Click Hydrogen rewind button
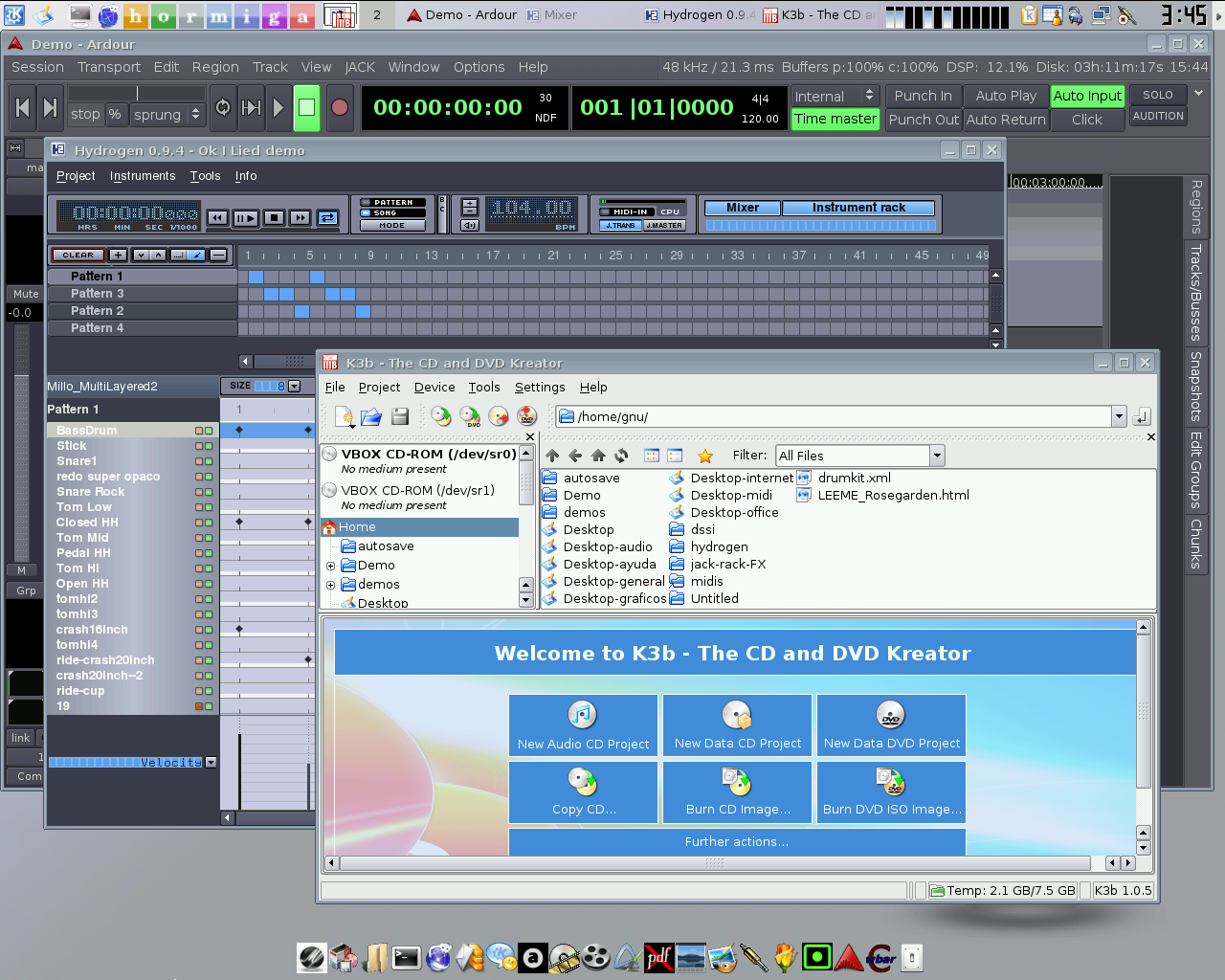The height and width of the screenshot is (980, 1225). [x=218, y=218]
